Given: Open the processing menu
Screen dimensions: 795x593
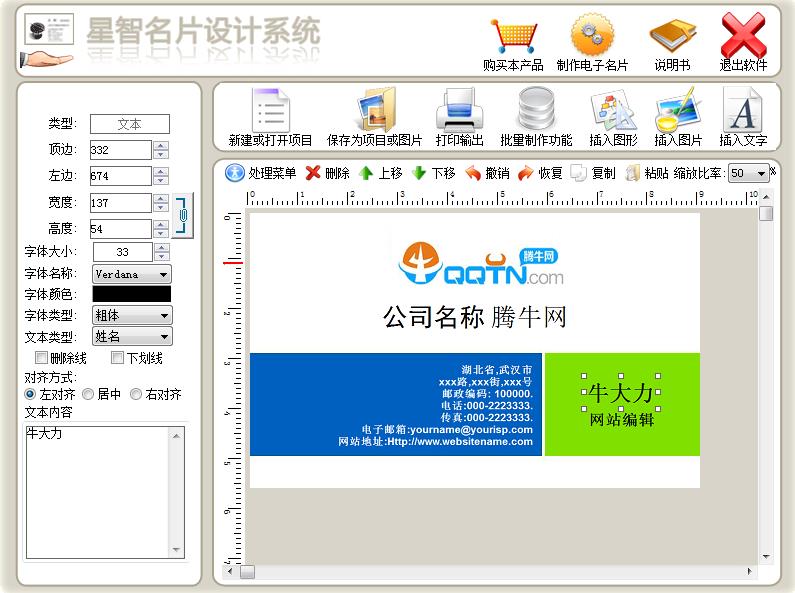Looking at the screenshot, I should pyautogui.click(x=261, y=173).
